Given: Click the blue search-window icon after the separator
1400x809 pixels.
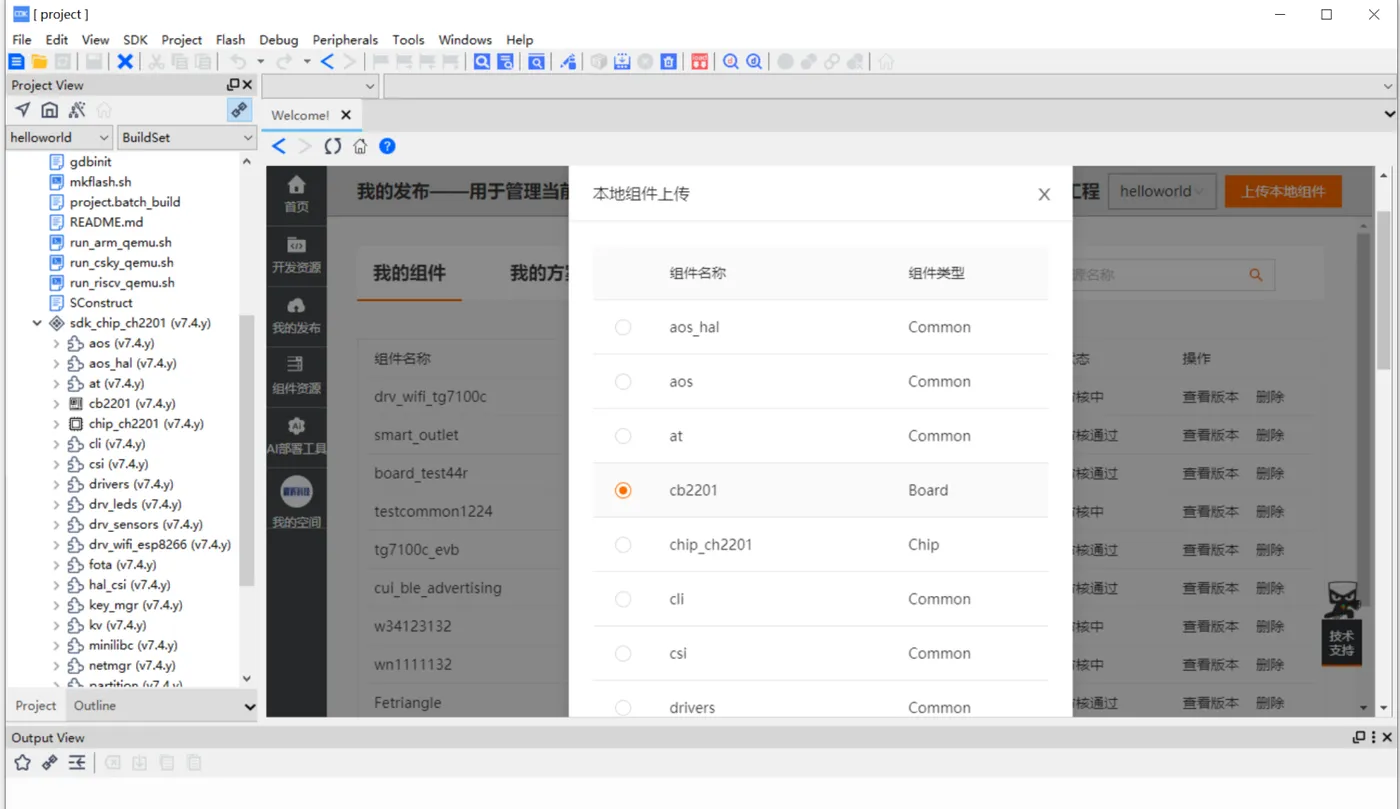Looking at the screenshot, I should pos(537,62).
